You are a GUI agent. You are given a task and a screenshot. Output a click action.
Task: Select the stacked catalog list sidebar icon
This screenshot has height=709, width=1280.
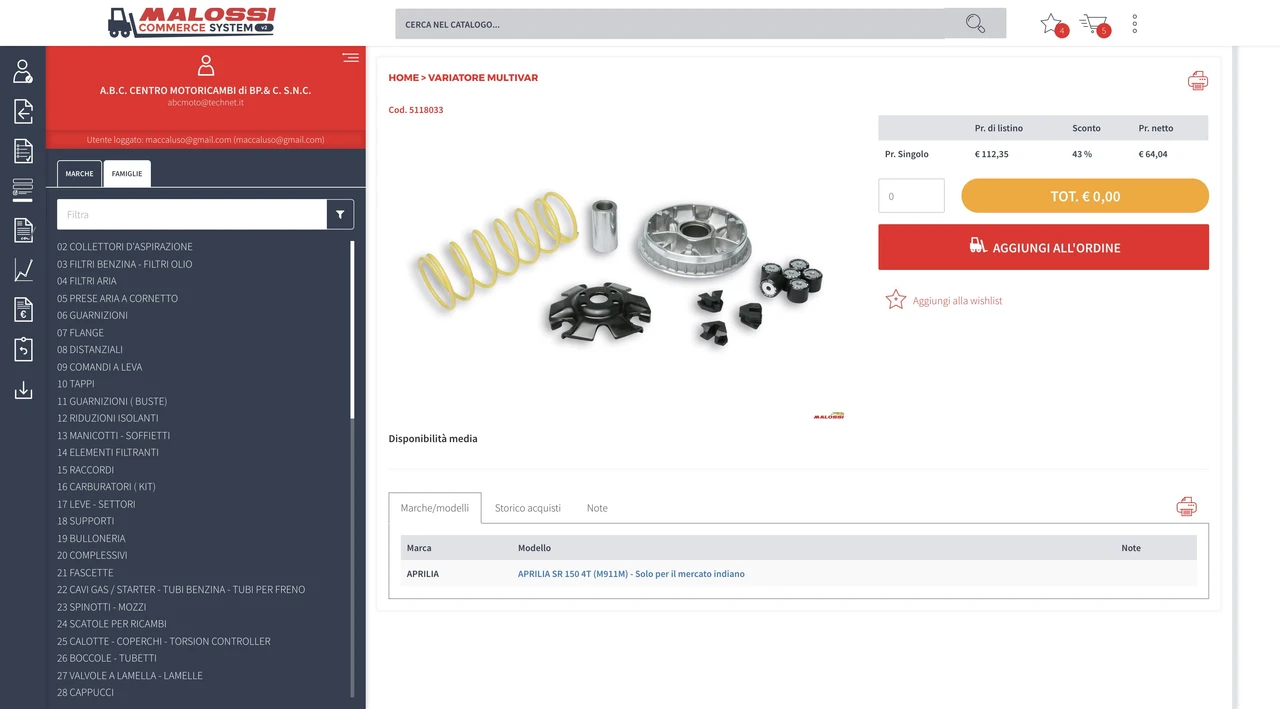click(22, 189)
